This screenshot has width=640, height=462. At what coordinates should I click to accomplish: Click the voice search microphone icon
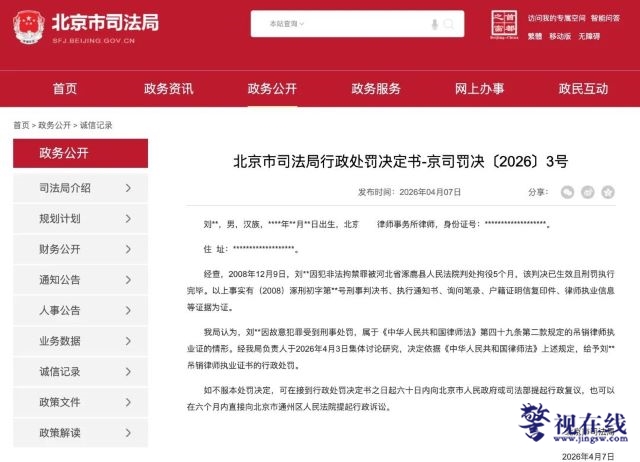tap(435, 24)
